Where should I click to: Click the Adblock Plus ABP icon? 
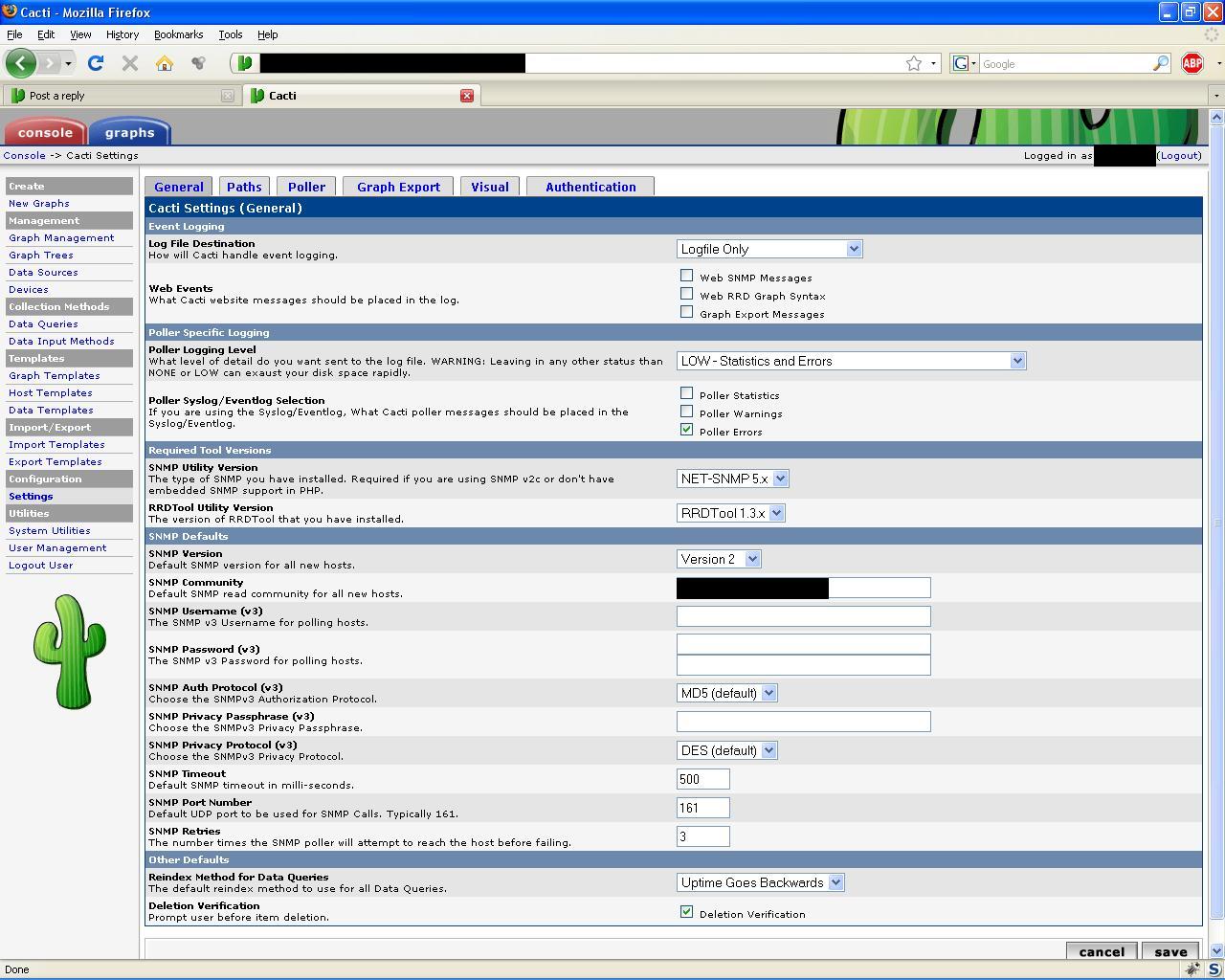tap(1192, 63)
